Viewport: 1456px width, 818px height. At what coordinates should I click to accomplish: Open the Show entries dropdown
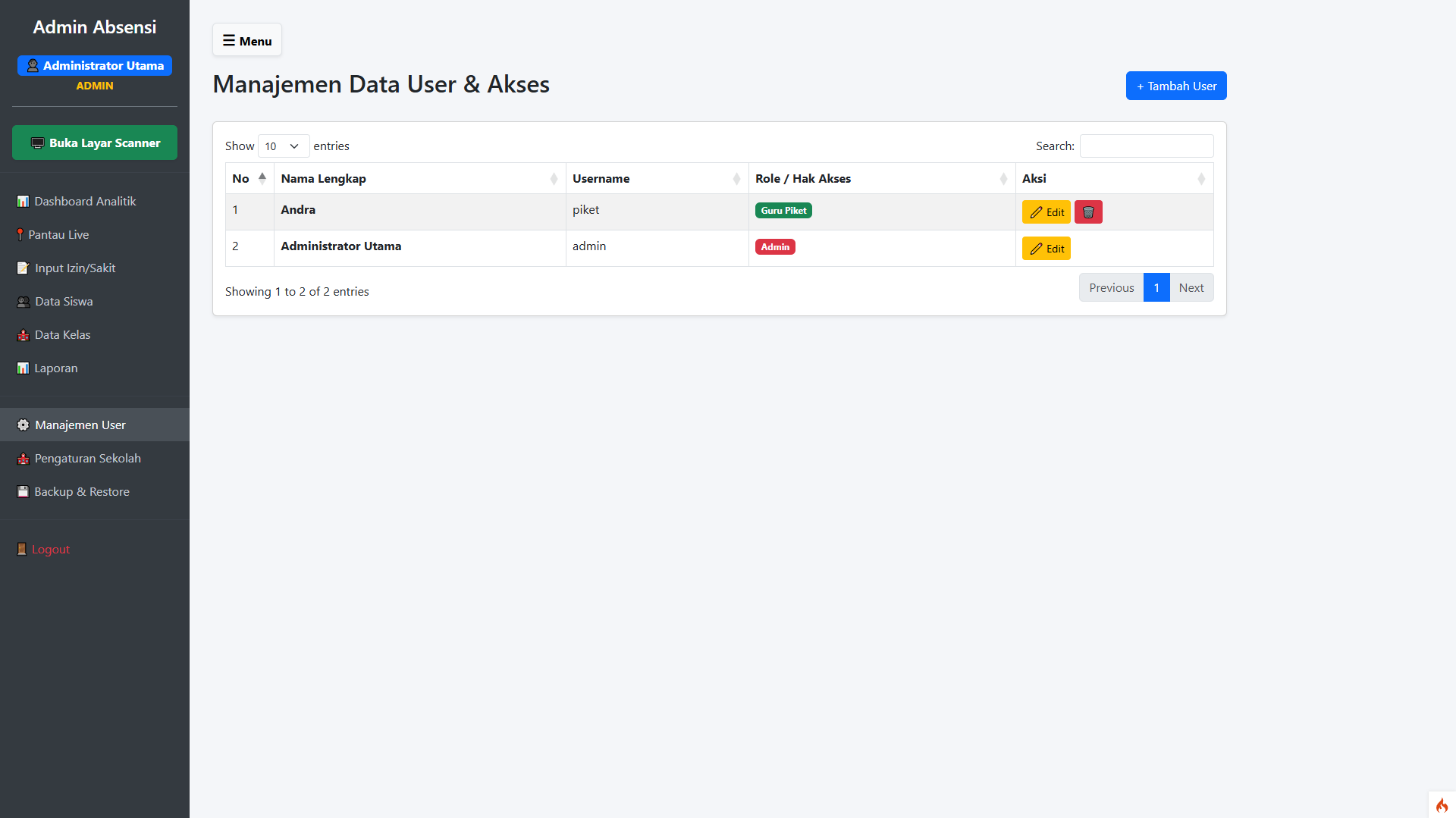click(283, 146)
